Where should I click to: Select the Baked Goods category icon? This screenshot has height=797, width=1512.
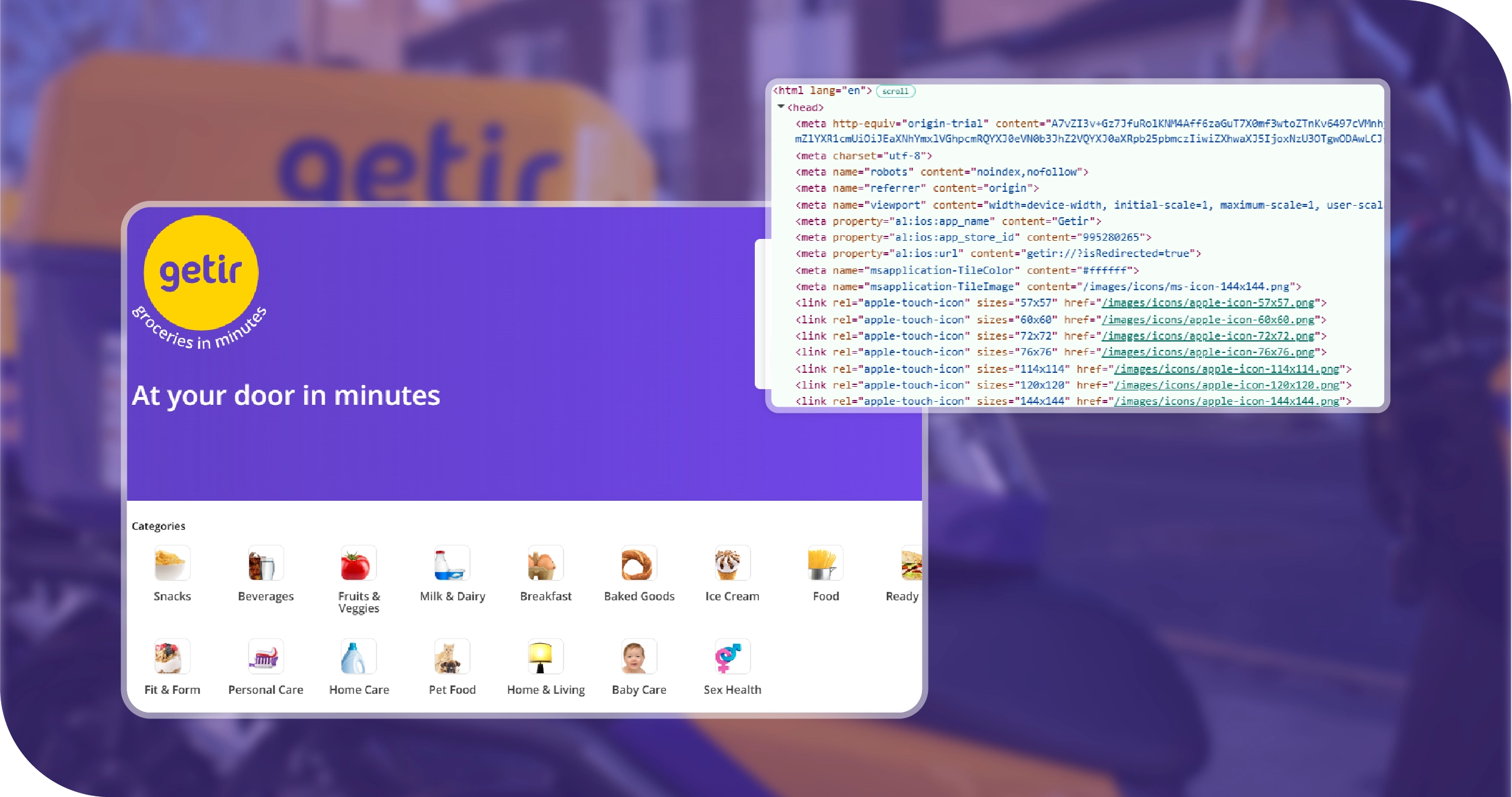pos(638,564)
